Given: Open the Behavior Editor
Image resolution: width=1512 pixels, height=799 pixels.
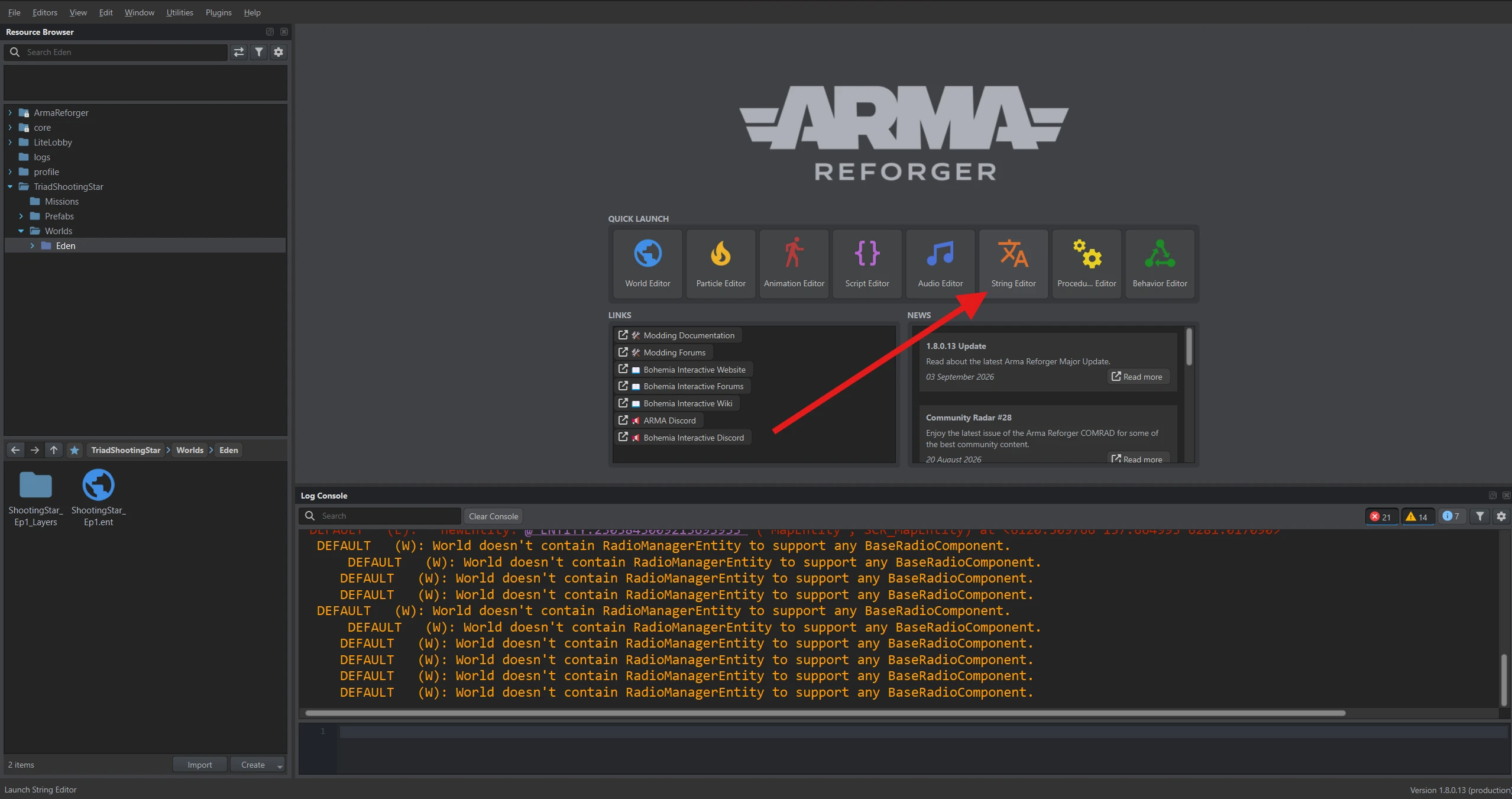Looking at the screenshot, I should pyautogui.click(x=1160, y=264).
